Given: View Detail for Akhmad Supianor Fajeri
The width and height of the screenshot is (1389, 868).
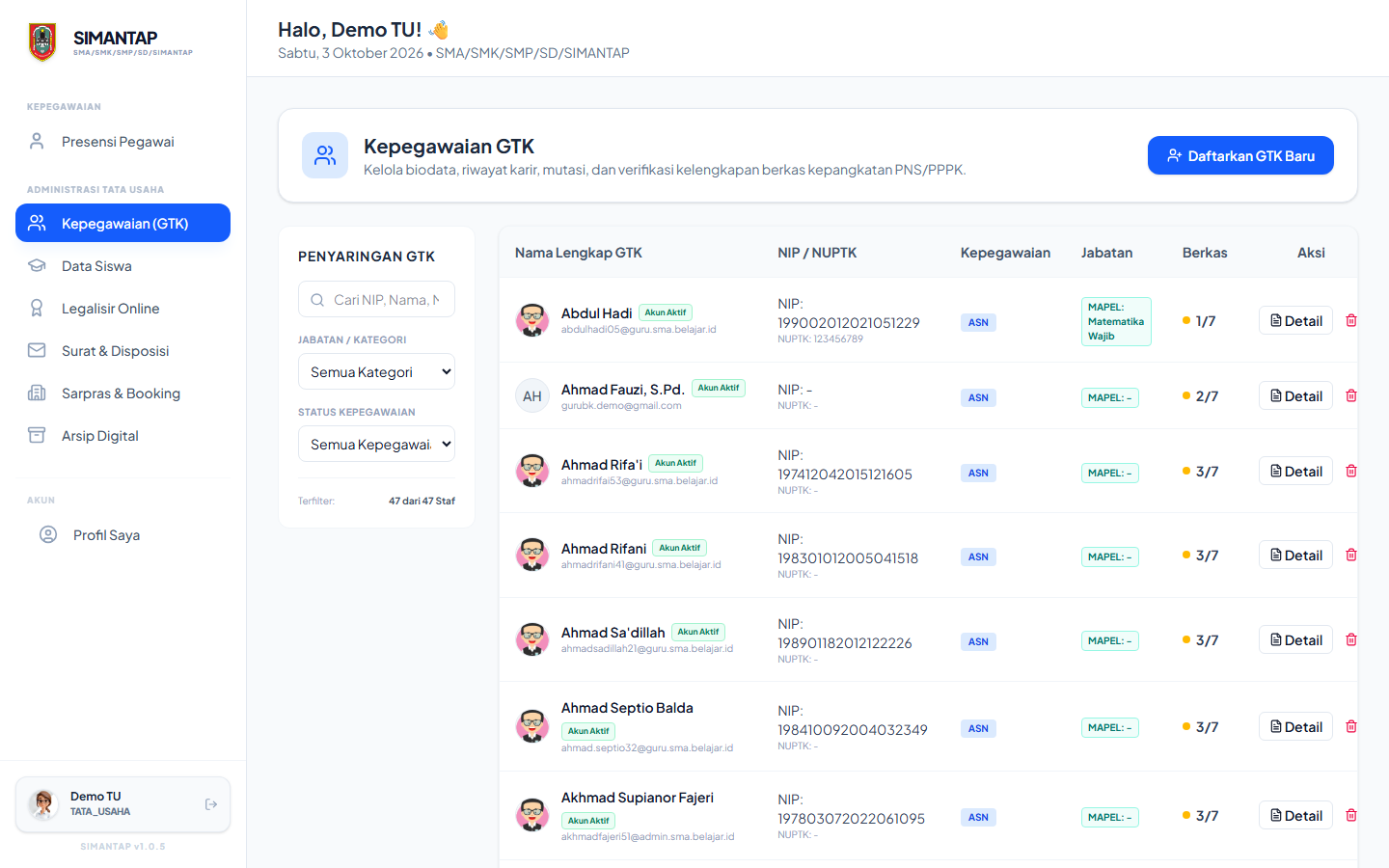Looking at the screenshot, I should (1295, 815).
